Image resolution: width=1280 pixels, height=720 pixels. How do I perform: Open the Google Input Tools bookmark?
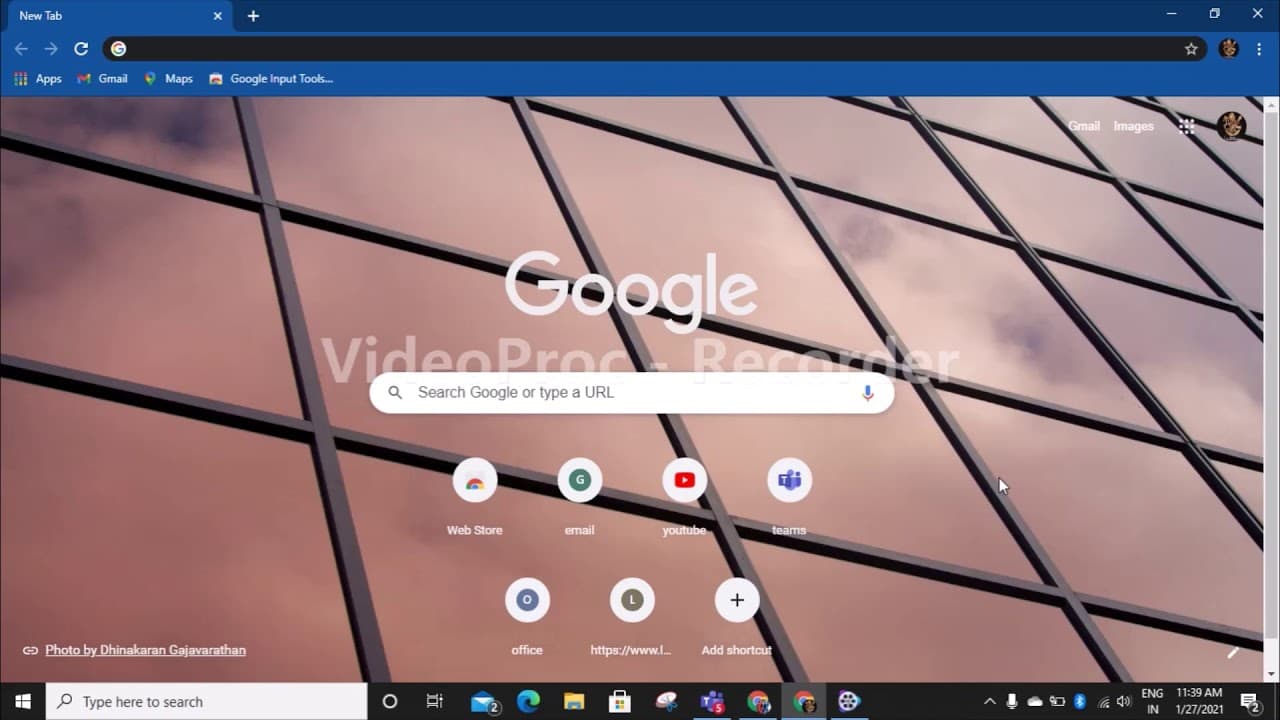tap(271, 78)
